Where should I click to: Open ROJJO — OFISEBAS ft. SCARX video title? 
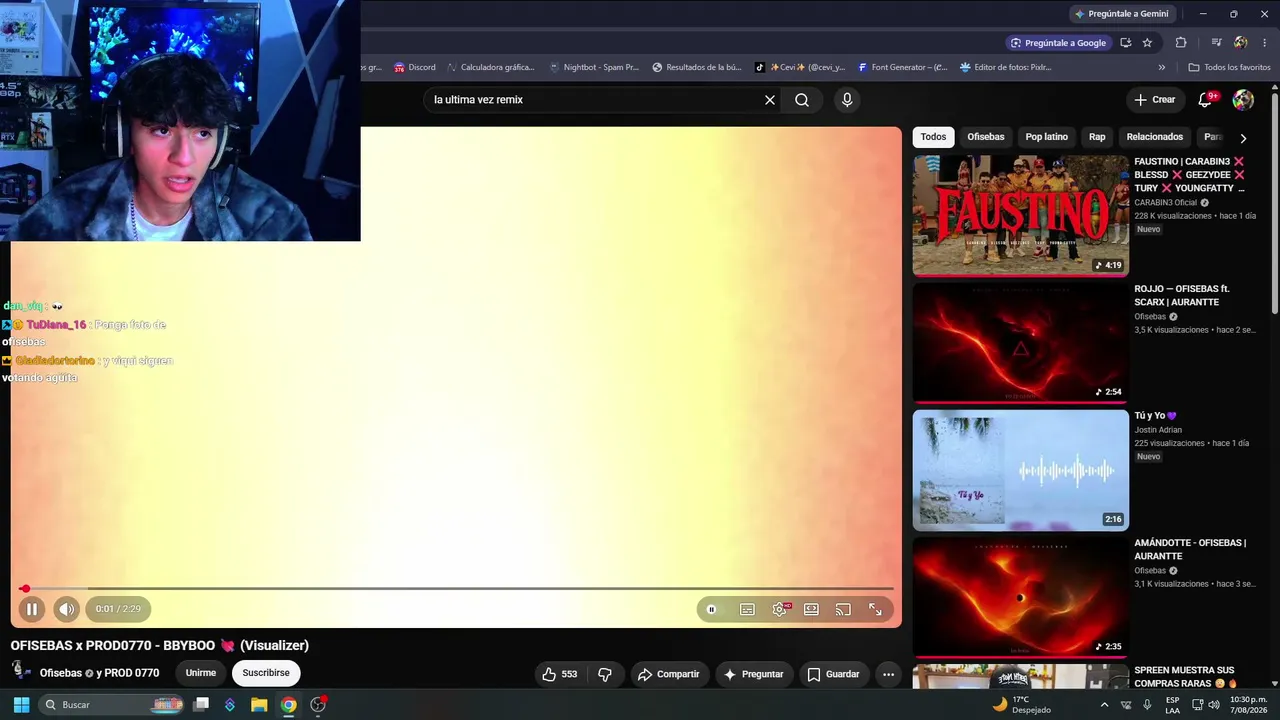click(x=1182, y=295)
